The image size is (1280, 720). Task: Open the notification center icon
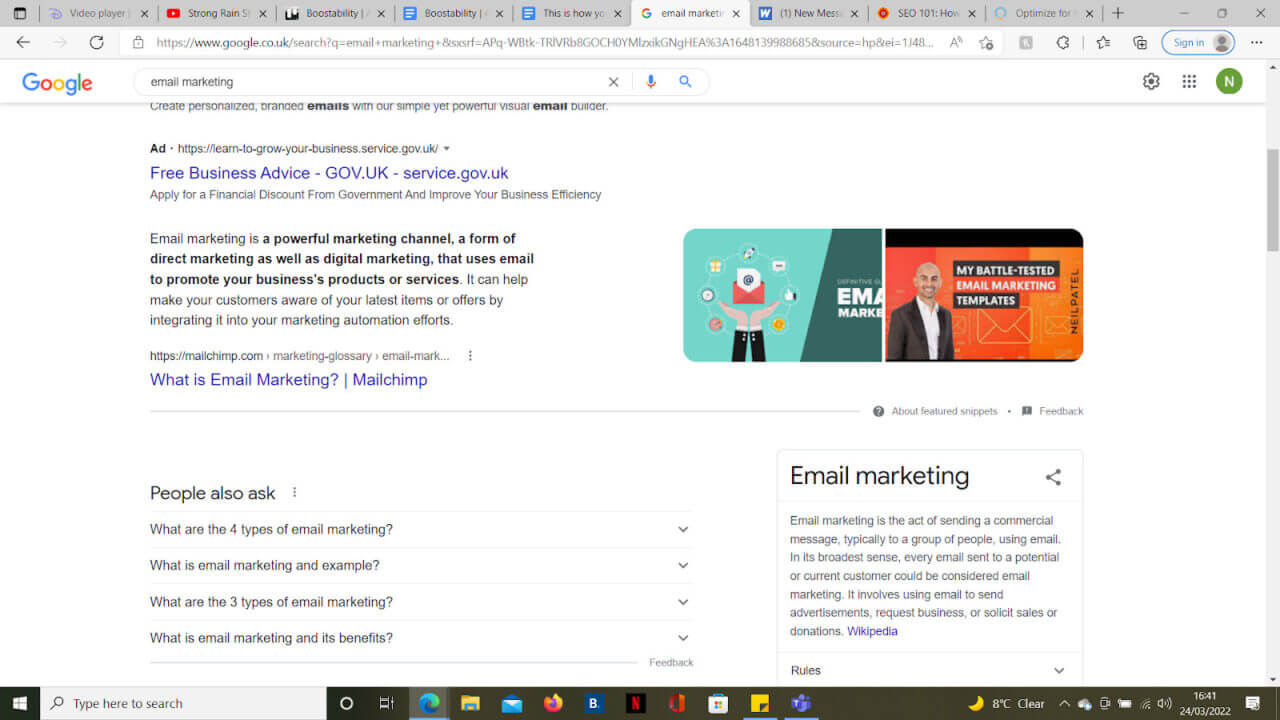click(x=1253, y=703)
